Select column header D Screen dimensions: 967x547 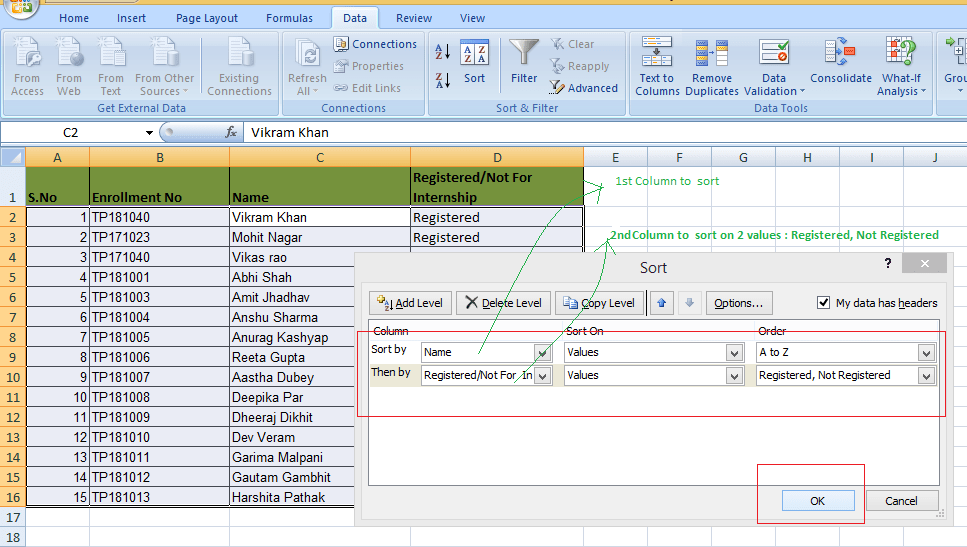[497, 157]
